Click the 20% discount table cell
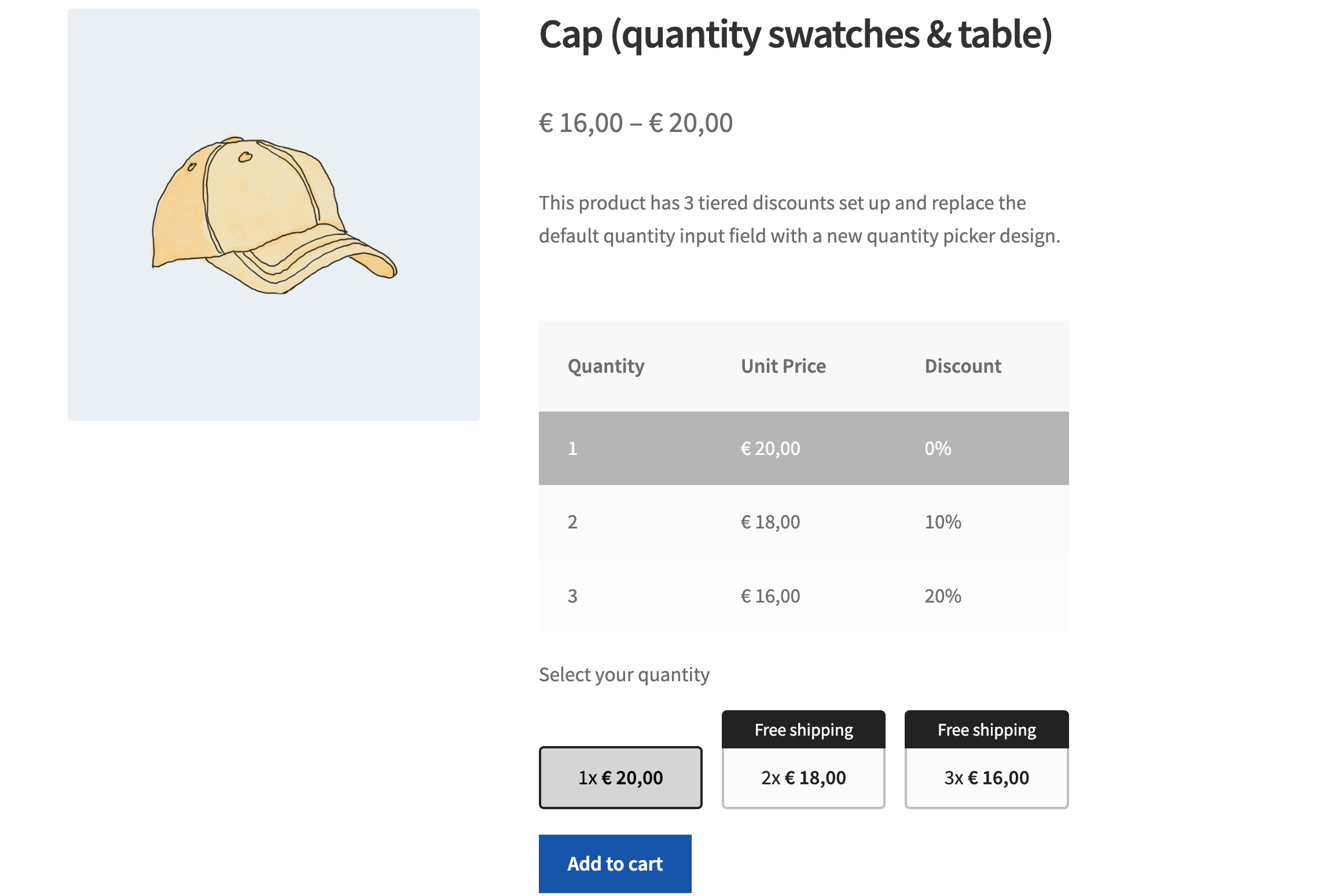The width and height of the screenshot is (1322, 896). click(942, 596)
